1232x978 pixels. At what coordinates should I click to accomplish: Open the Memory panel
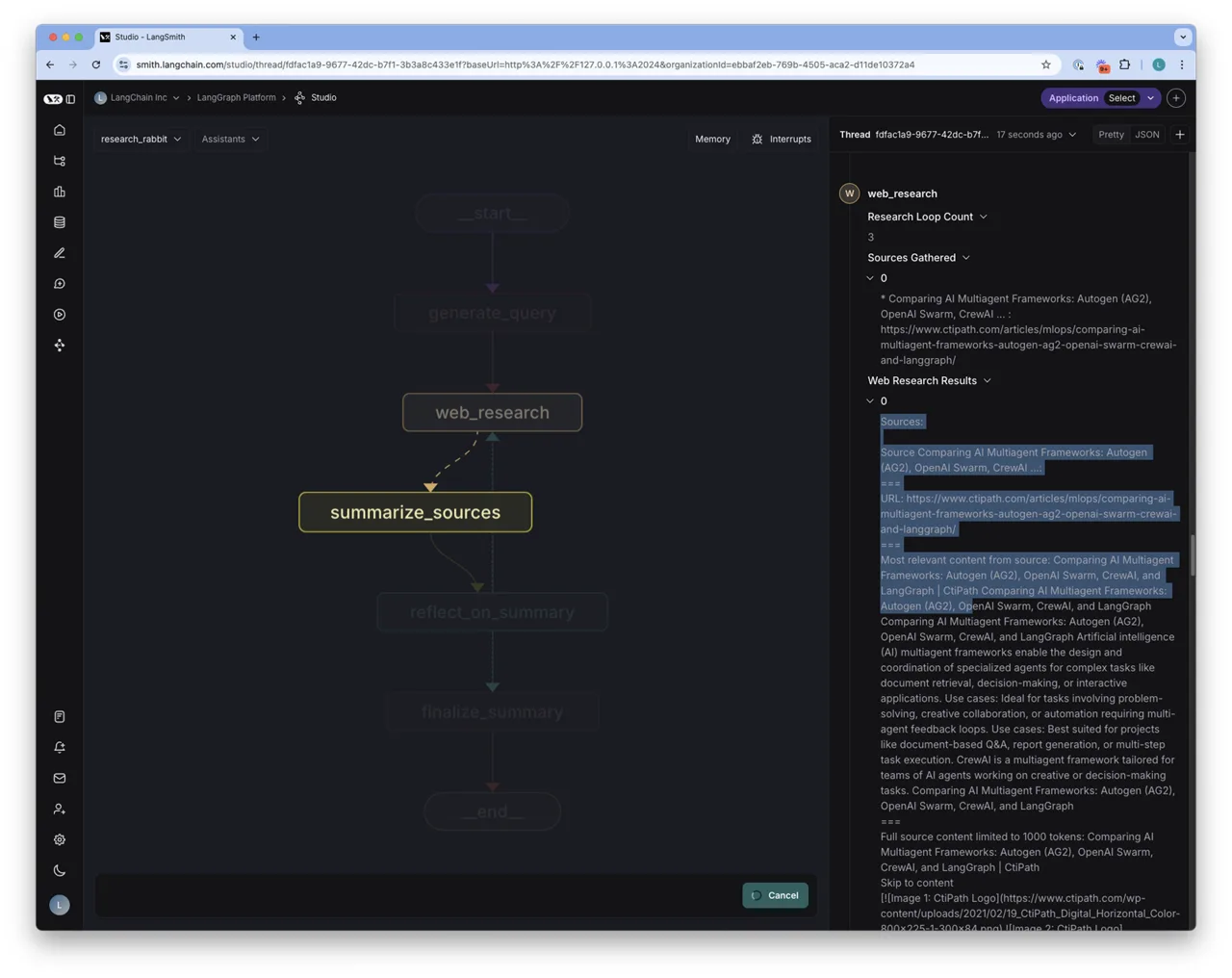tap(712, 140)
